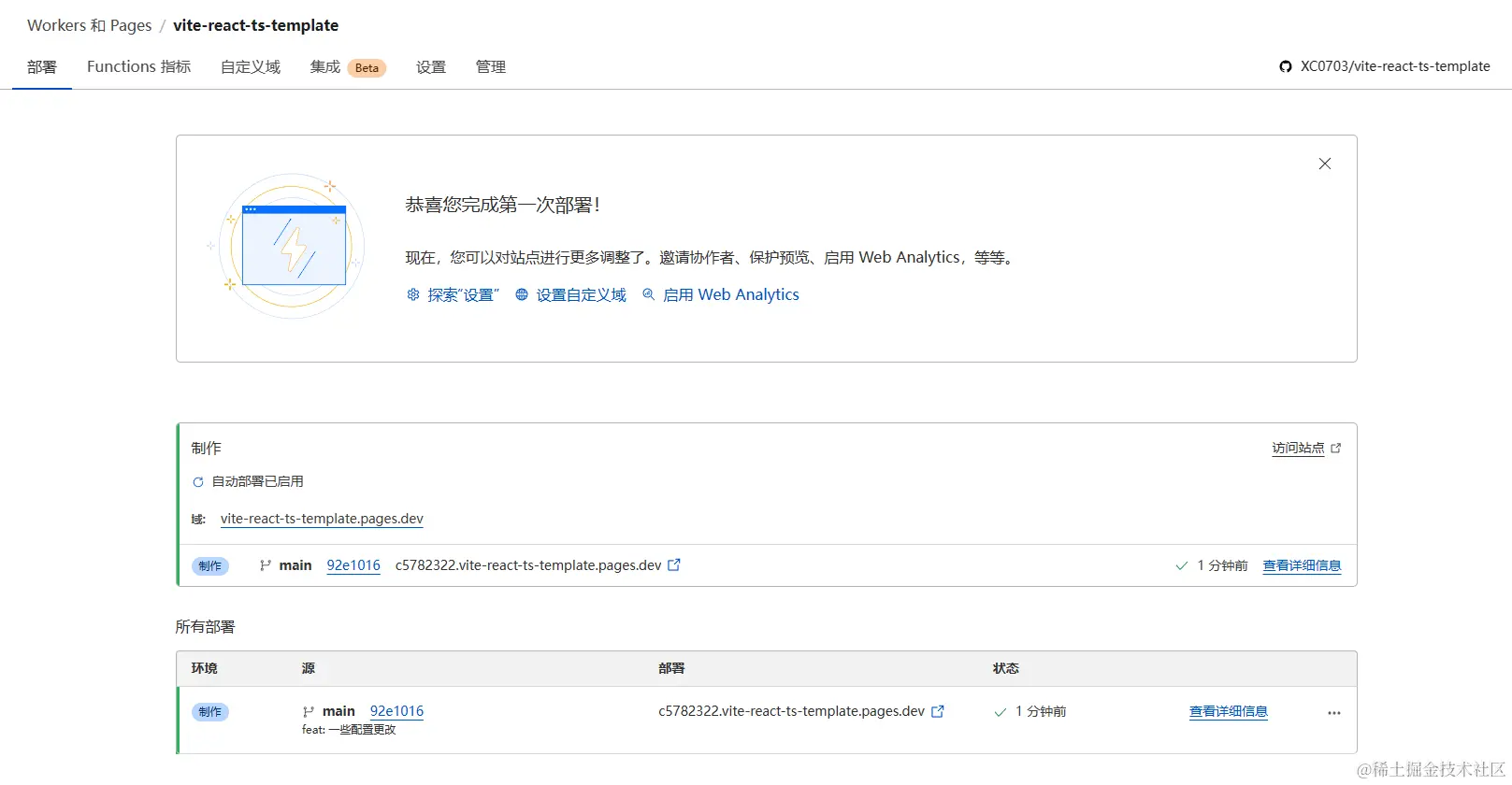Image resolution: width=1512 pixels, height=785 pixels.
Task: Click the lightning window illustration
Action: 293,246
